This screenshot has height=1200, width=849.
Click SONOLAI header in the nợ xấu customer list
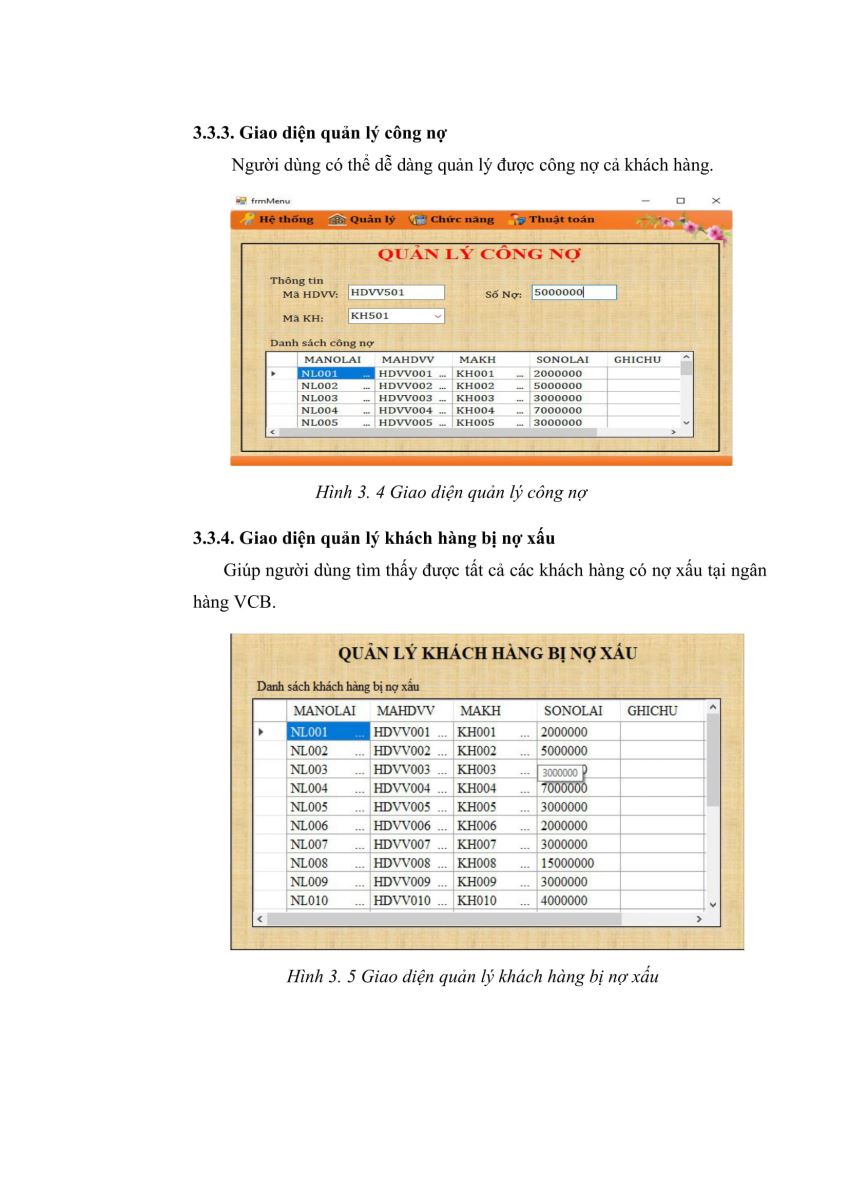(578, 711)
